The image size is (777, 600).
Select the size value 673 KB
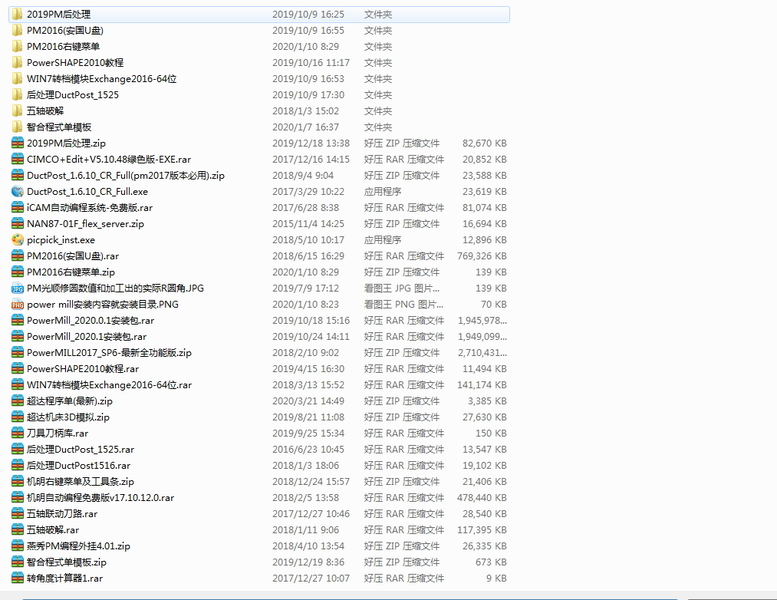click(491, 562)
